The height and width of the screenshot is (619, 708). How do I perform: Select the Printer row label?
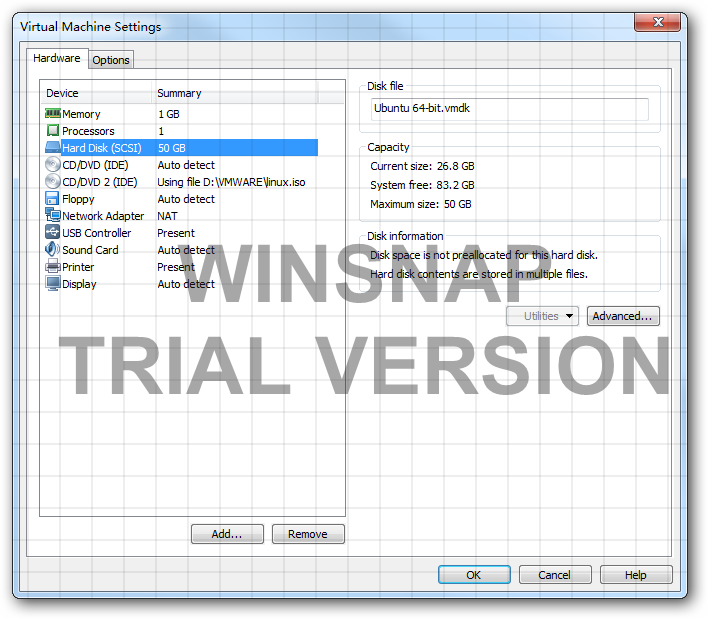[78, 267]
